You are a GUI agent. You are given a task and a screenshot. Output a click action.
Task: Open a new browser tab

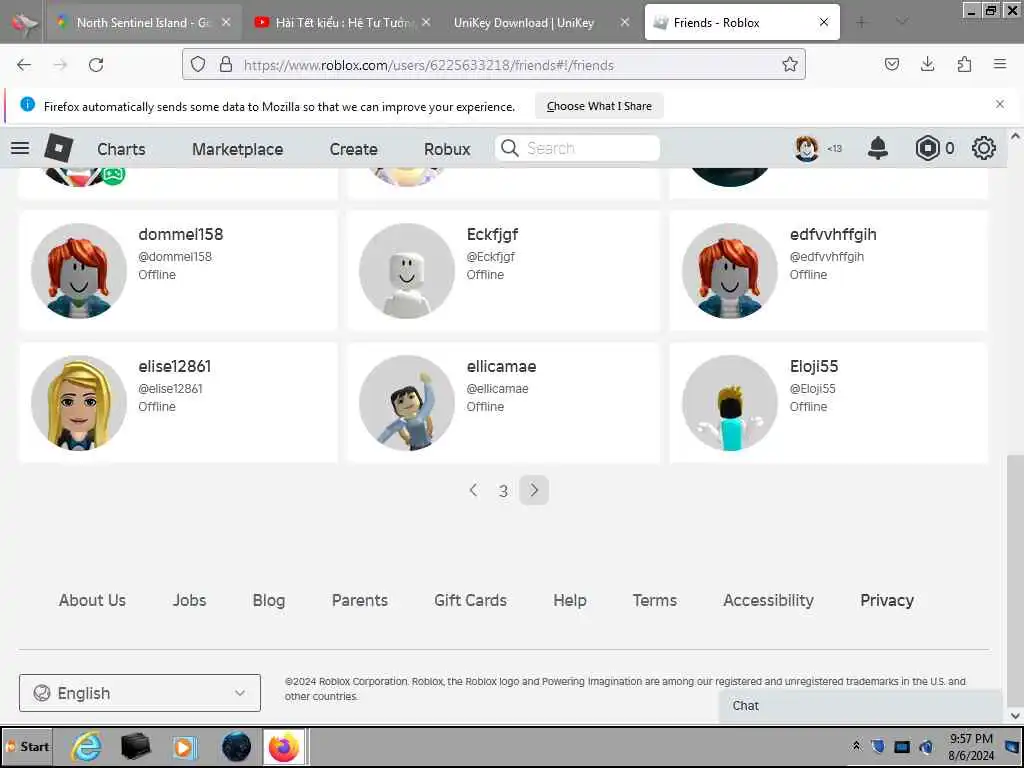coord(861,22)
